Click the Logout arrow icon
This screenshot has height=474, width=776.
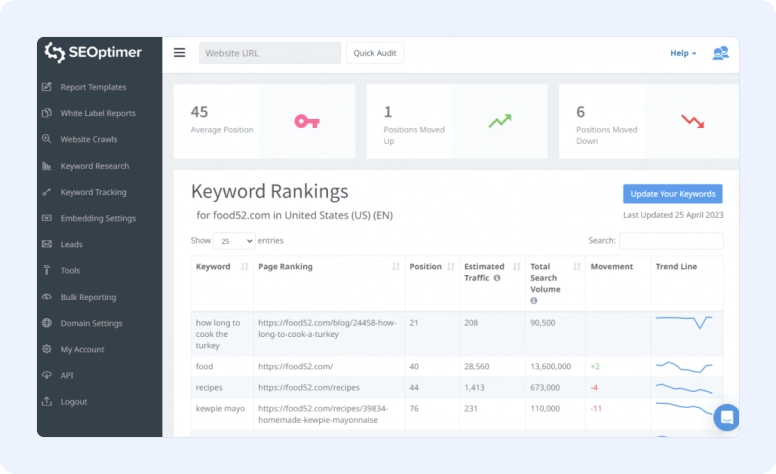tap(47, 401)
